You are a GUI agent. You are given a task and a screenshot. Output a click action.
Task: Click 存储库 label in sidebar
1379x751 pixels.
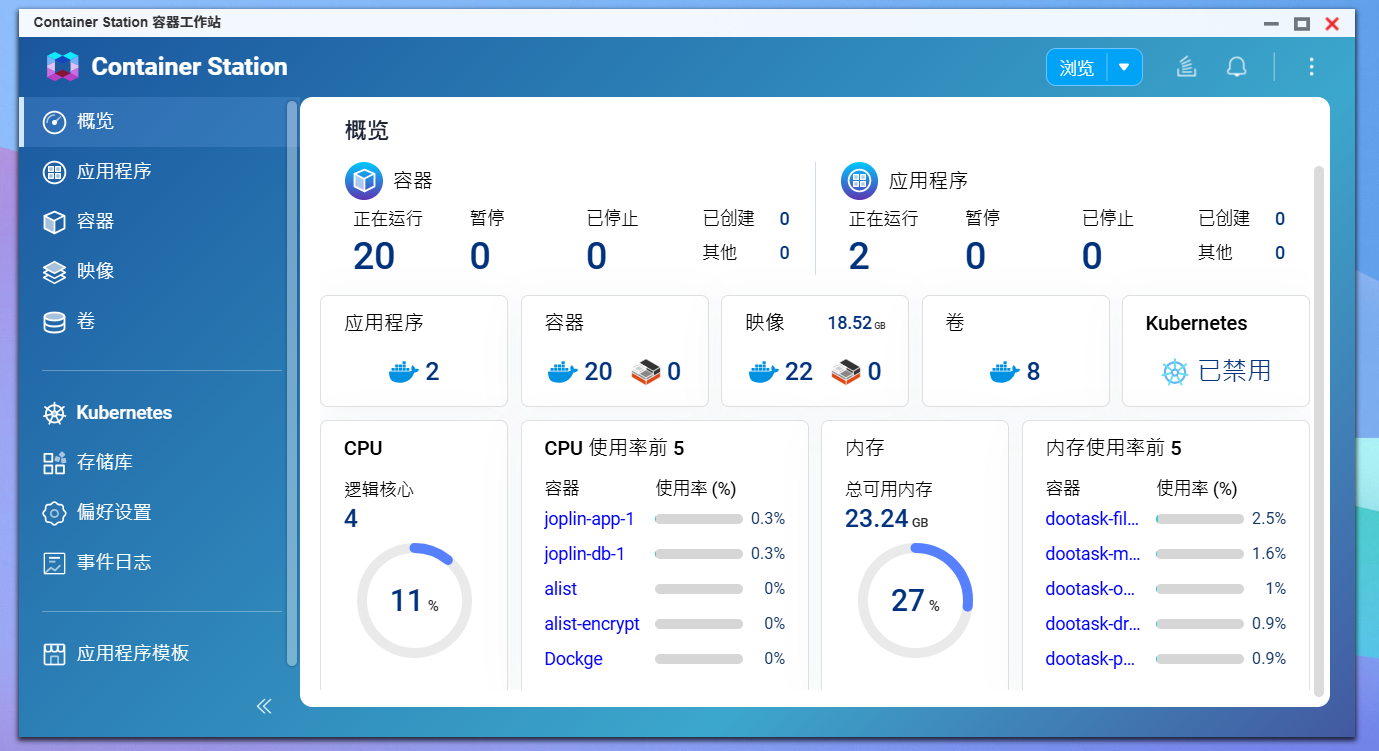click(x=105, y=463)
